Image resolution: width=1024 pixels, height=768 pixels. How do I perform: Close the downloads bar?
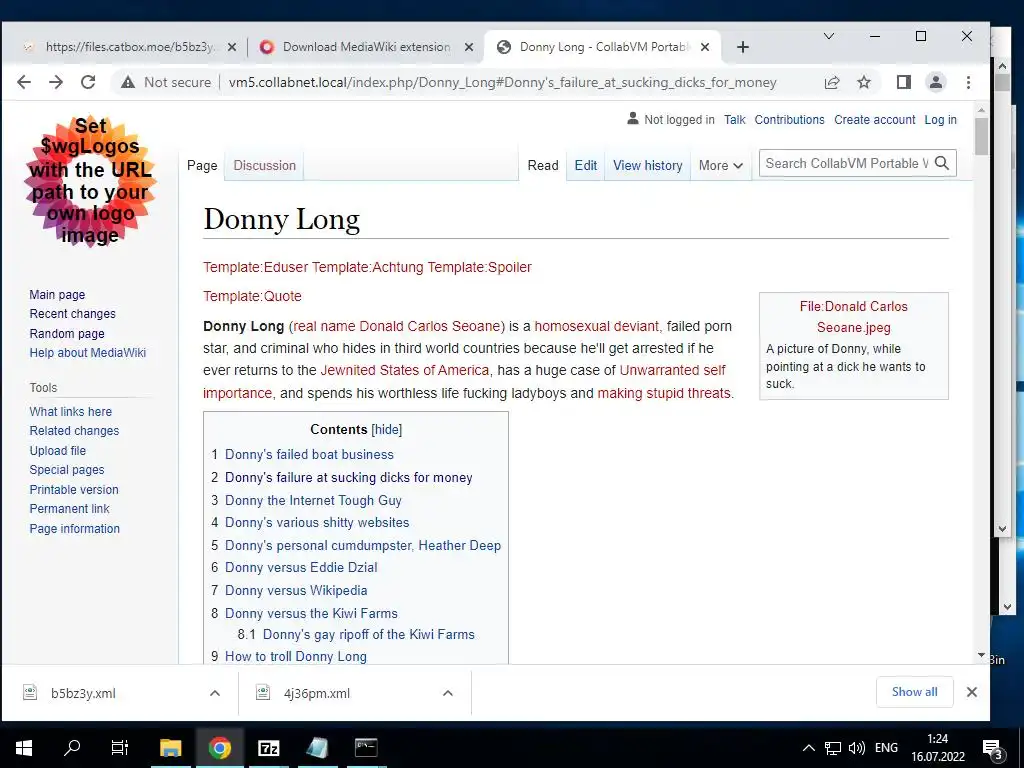(x=972, y=692)
